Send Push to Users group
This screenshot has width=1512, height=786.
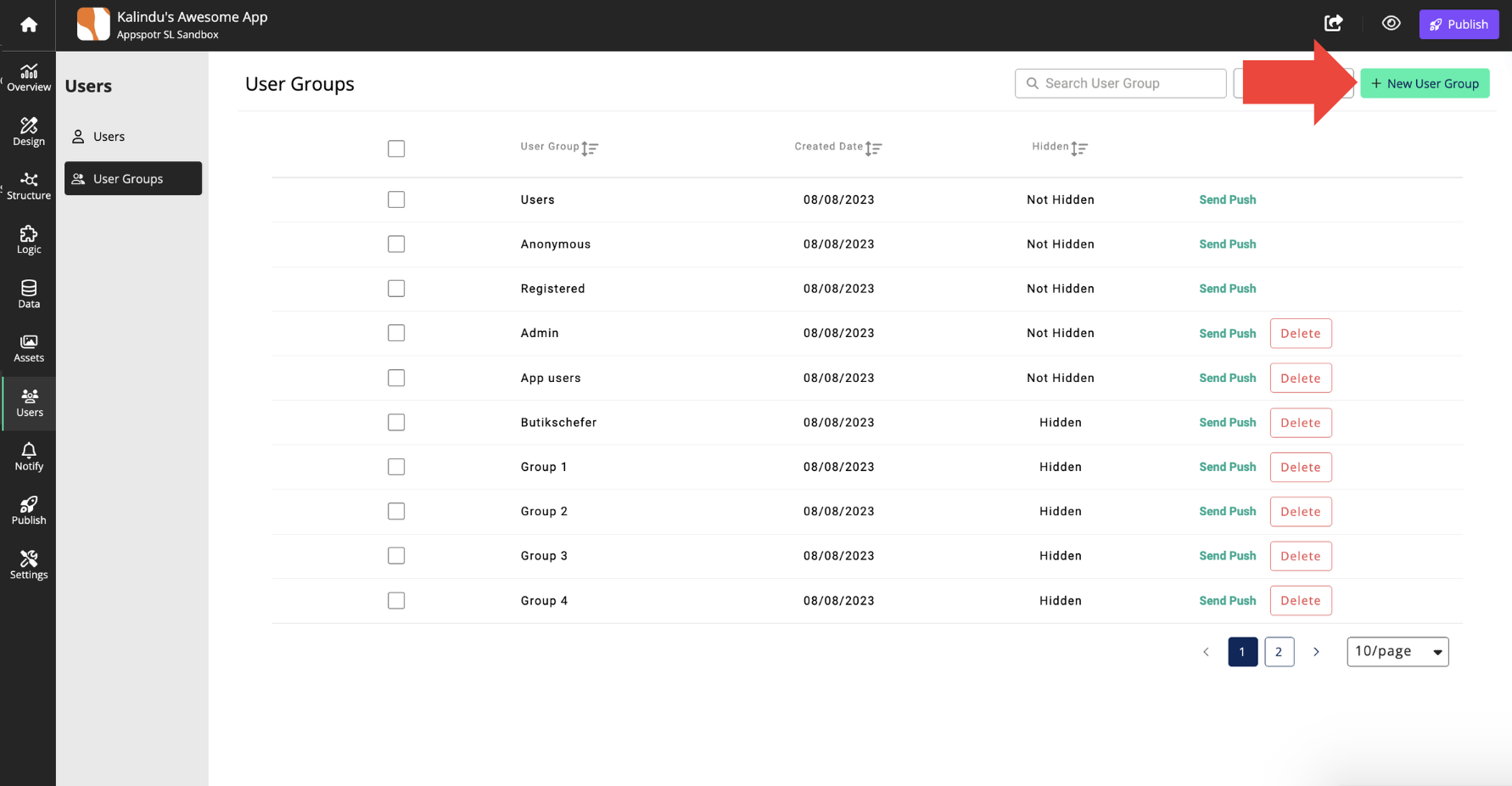tap(1227, 199)
